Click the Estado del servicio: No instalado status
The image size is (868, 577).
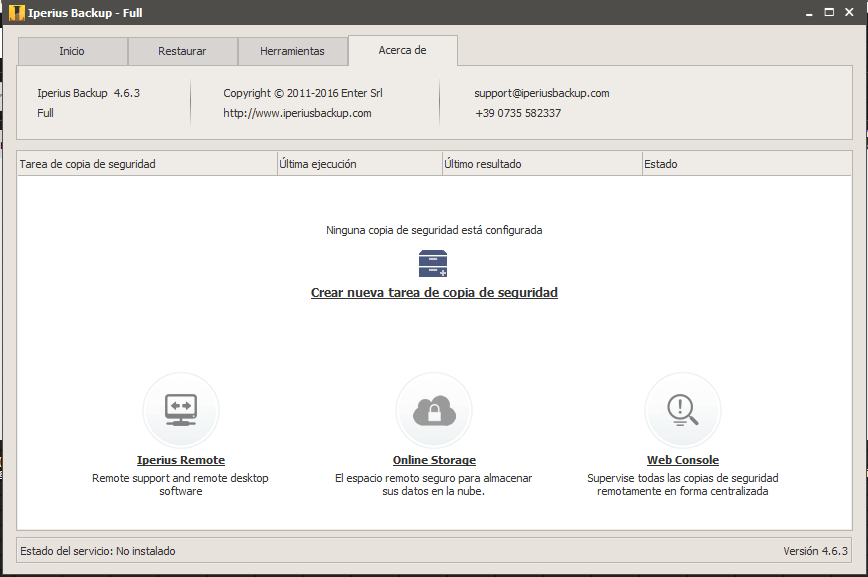click(x=98, y=551)
